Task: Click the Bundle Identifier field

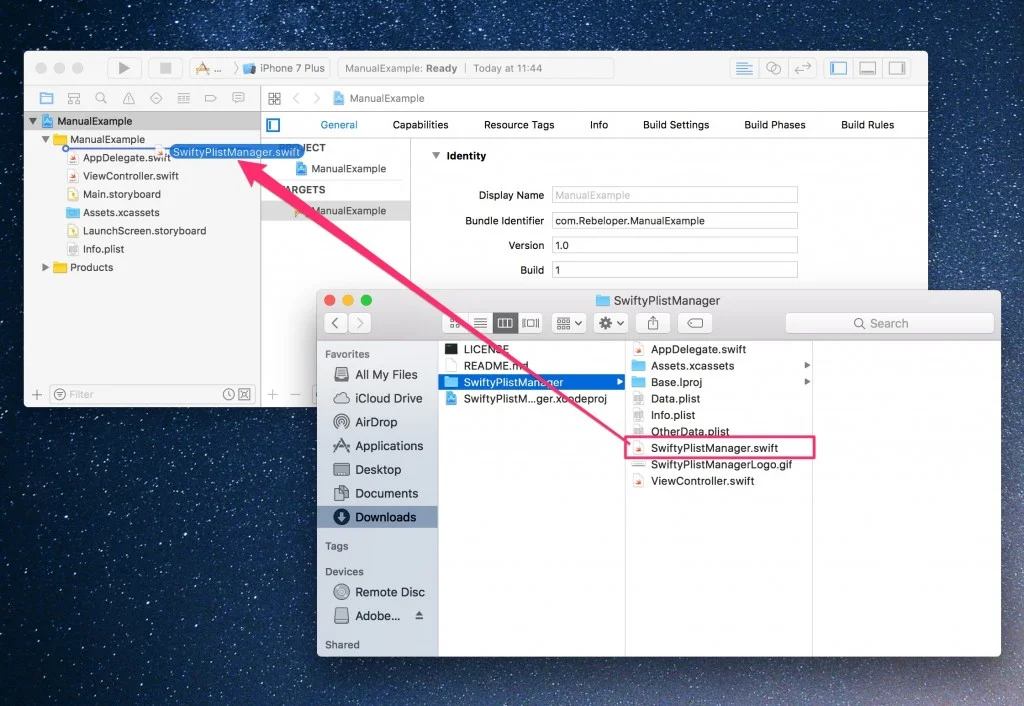Action: point(675,221)
